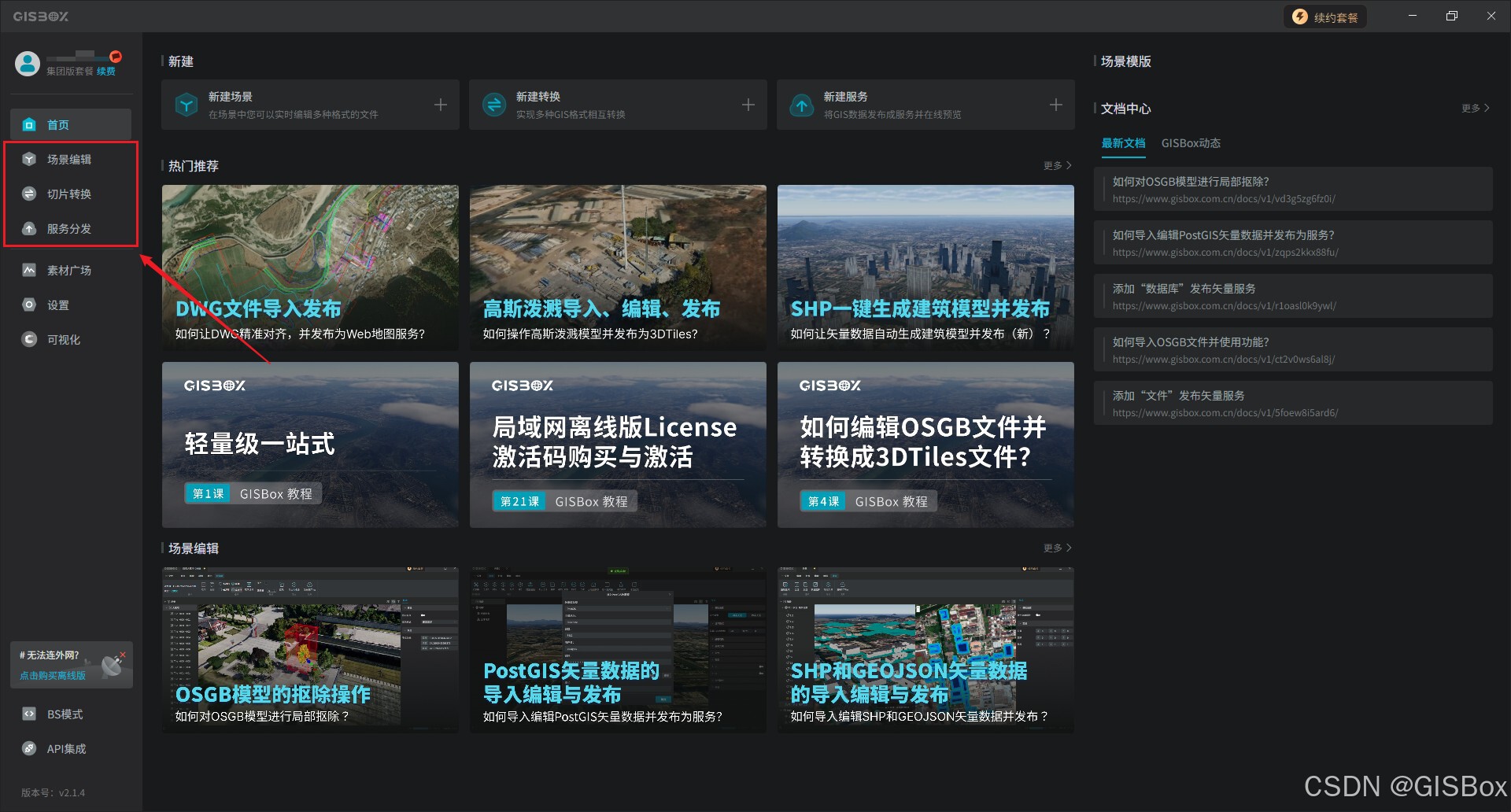
Task: Minimize the GISBox window
Action: click(1413, 16)
